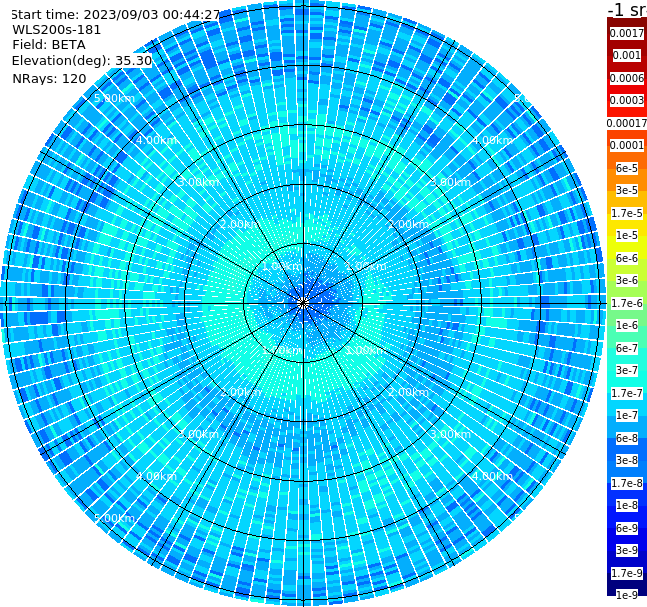Click the 1.7e-9 colorbar label

(x=627, y=573)
